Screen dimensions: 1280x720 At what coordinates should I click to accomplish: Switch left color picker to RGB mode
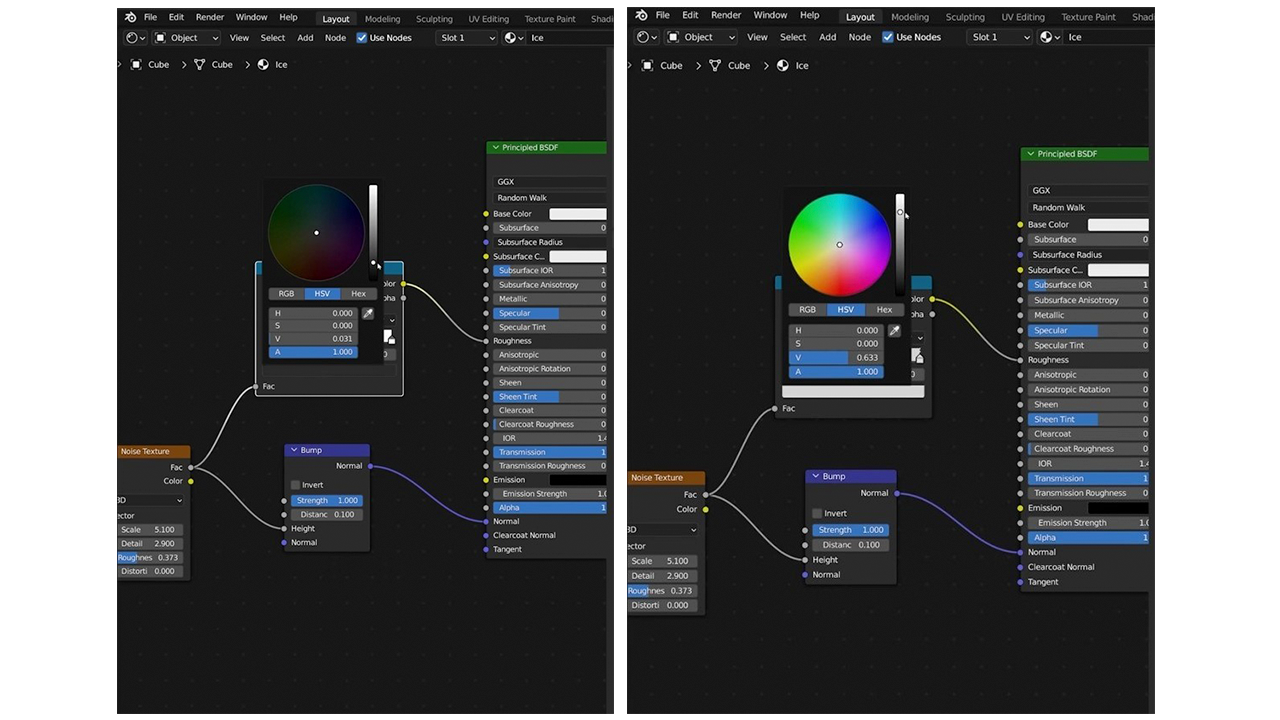[286, 294]
